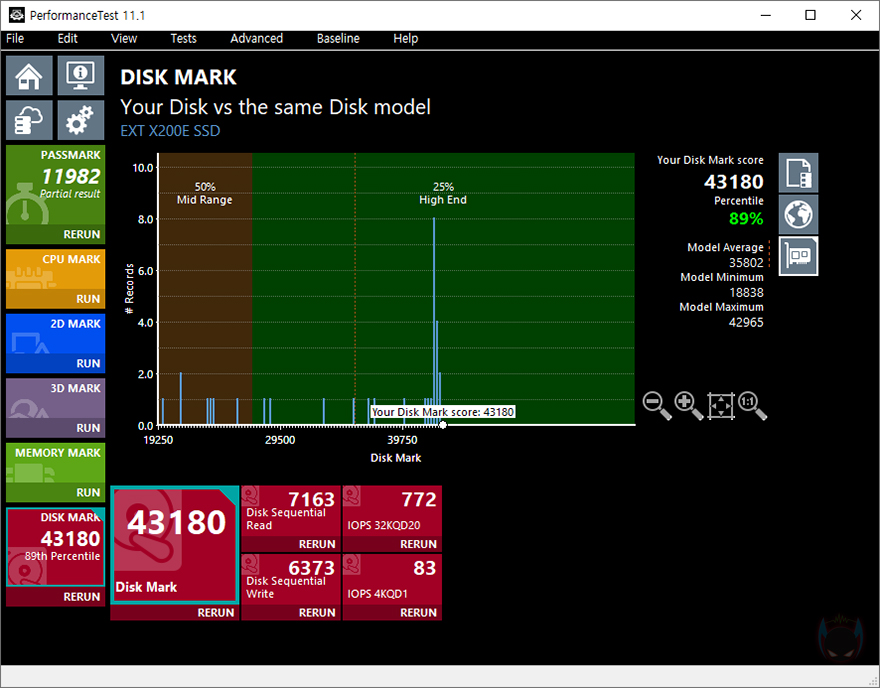Image resolution: width=880 pixels, height=688 pixels.
Task: Click the PerformanceTest app icon in title bar
Action: tap(17, 15)
